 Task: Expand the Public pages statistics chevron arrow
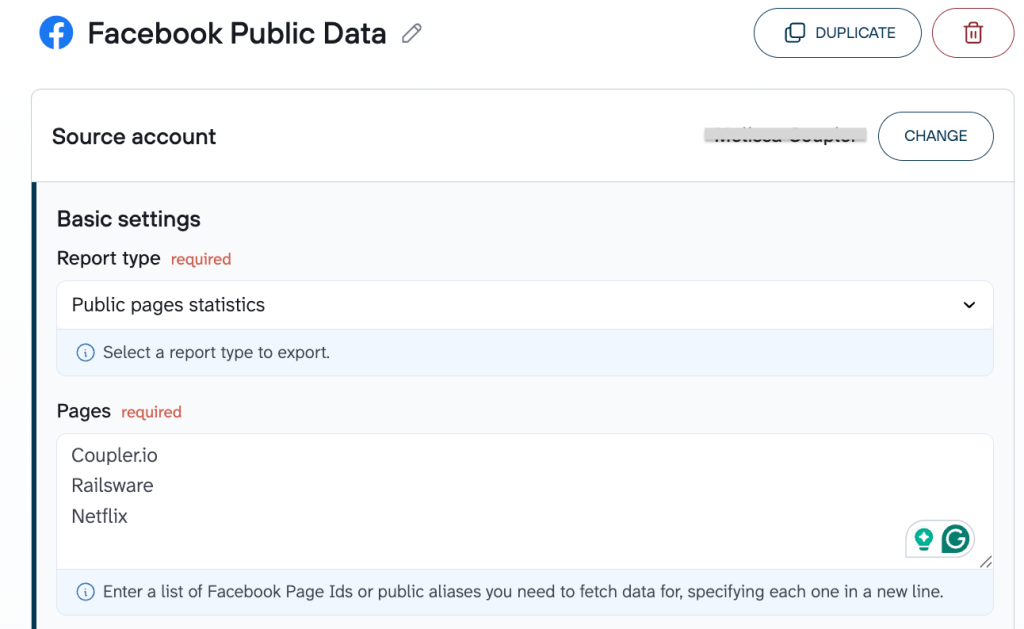pos(969,305)
